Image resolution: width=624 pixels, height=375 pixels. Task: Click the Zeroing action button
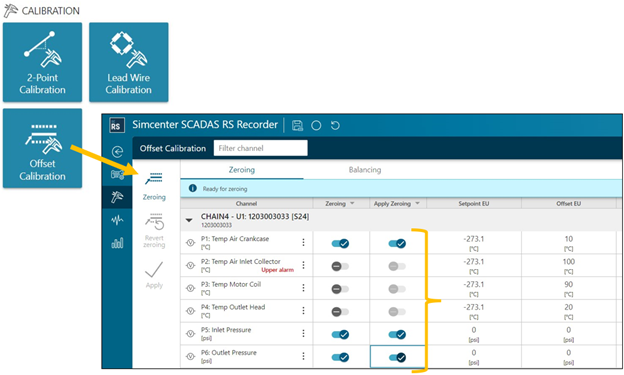[x=154, y=186]
